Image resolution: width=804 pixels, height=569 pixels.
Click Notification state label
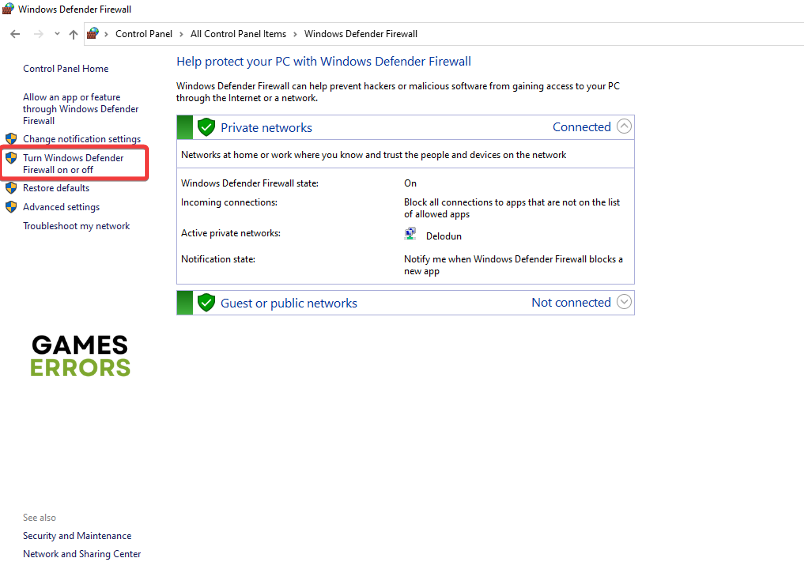(x=218, y=259)
